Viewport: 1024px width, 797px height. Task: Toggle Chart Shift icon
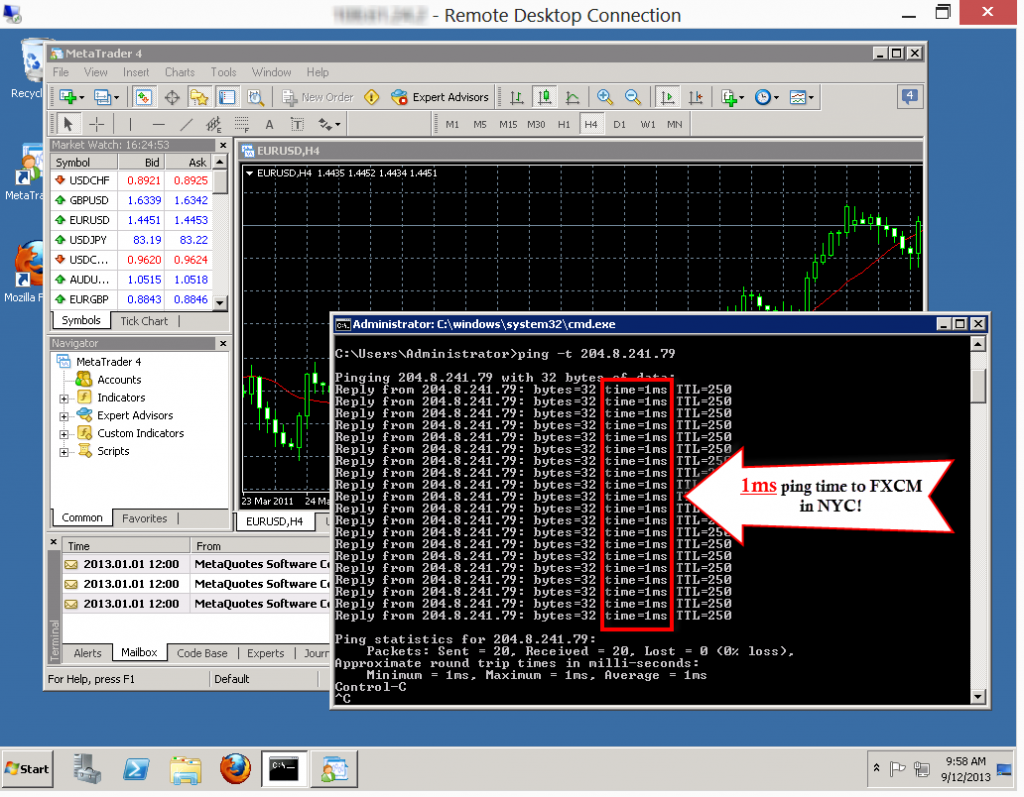tap(695, 98)
